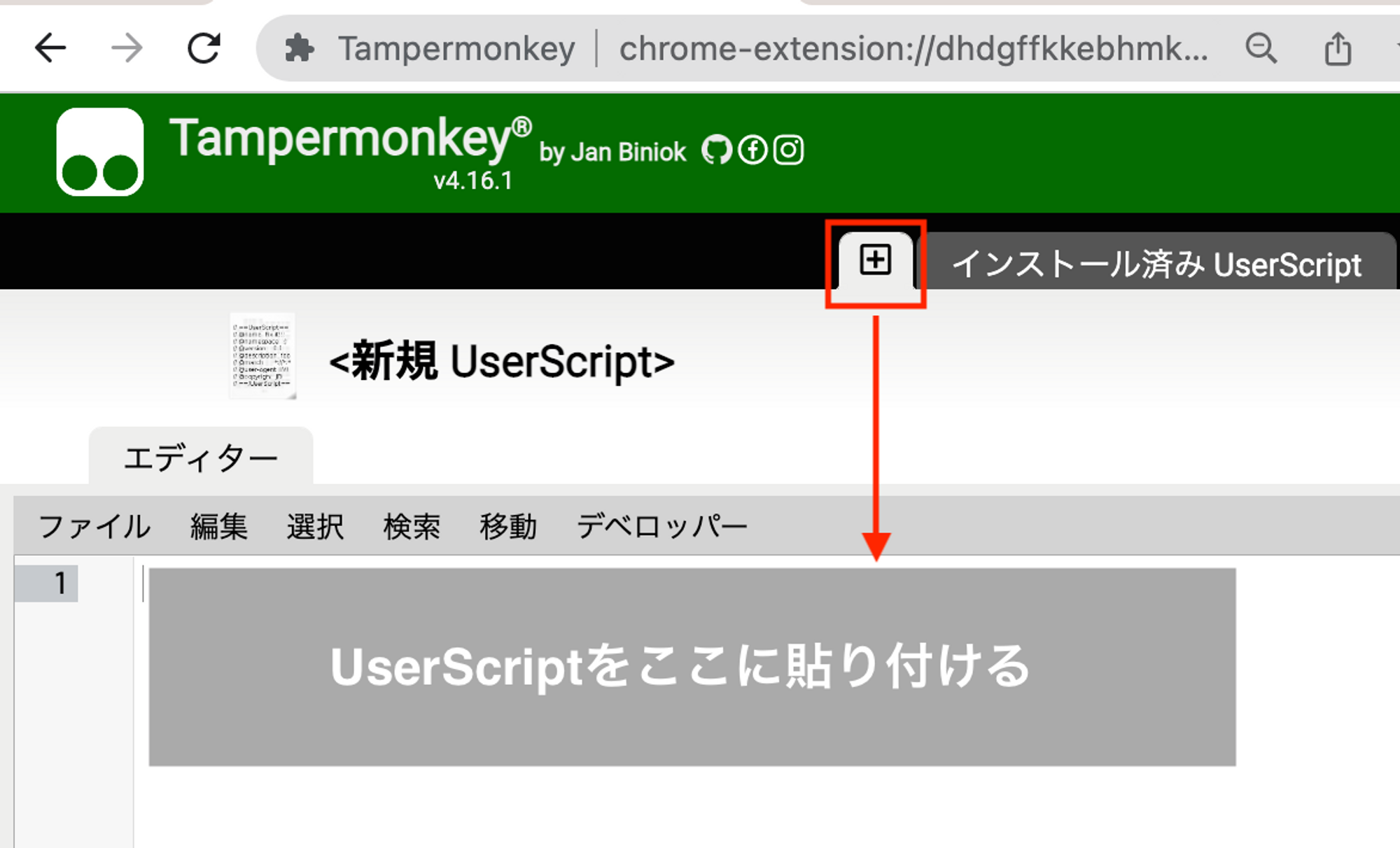This screenshot has width=1400, height=848.
Task: Click the browser forward arrow
Action: click(x=127, y=48)
